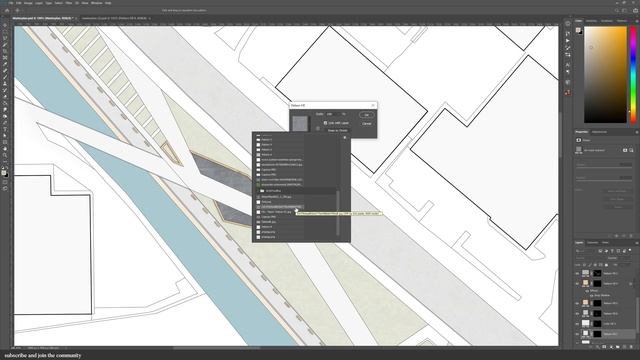The height and width of the screenshot is (360, 640).
Task: Select the Gradient tool
Action: click(5, 103)
